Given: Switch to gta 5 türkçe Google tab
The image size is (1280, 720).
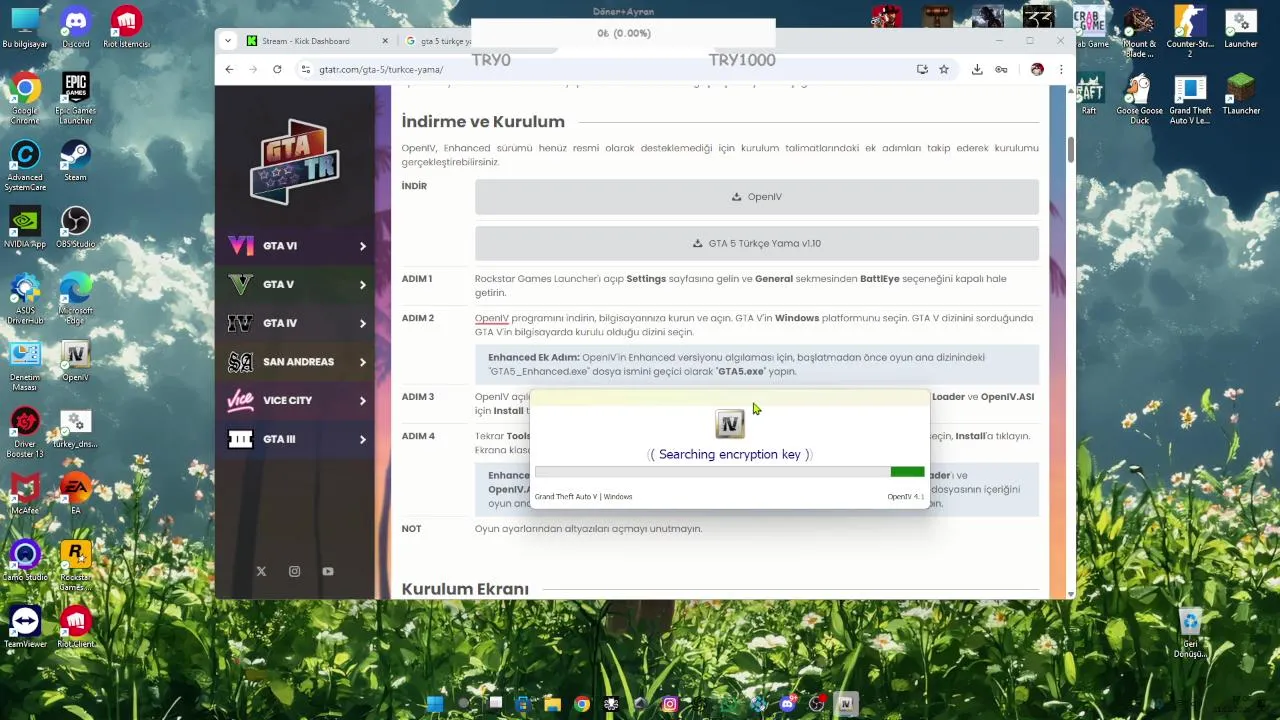Looking at the screenshot, I should (437, 41).
